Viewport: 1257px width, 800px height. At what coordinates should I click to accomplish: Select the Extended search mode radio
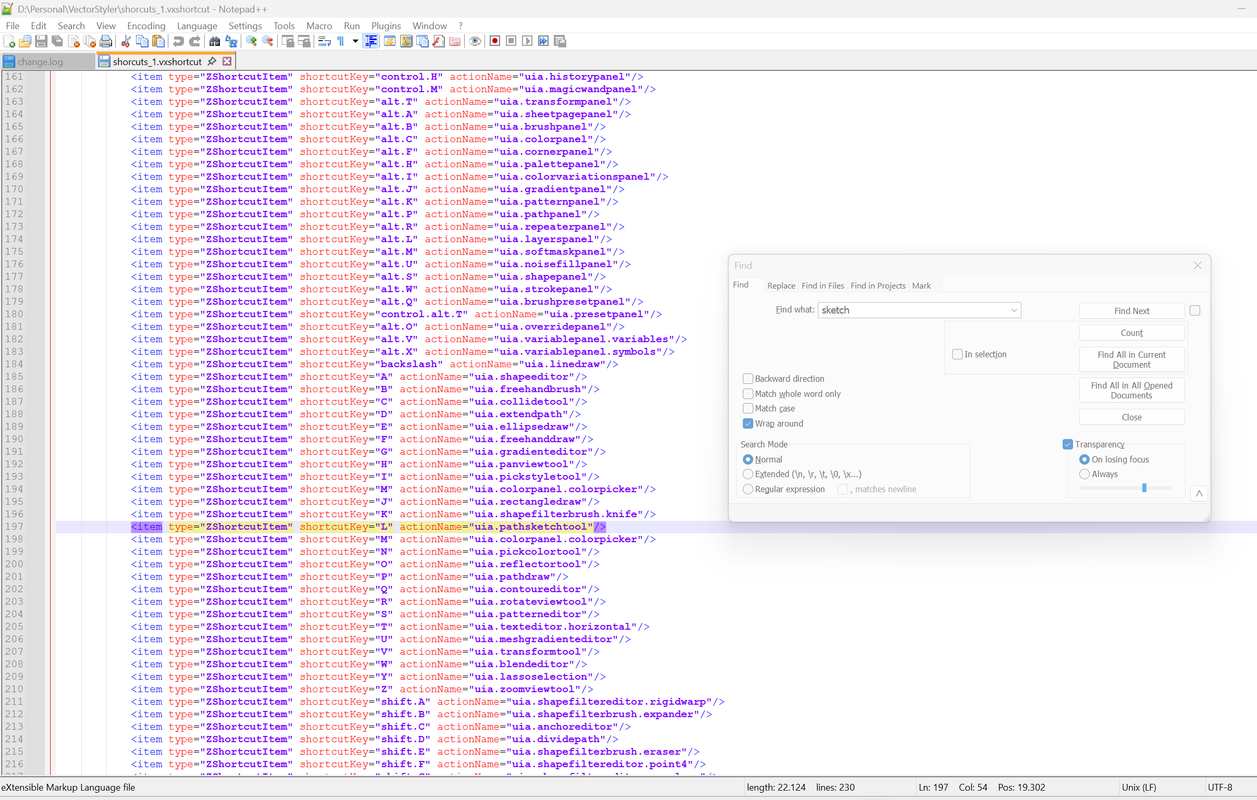point(748,474)
